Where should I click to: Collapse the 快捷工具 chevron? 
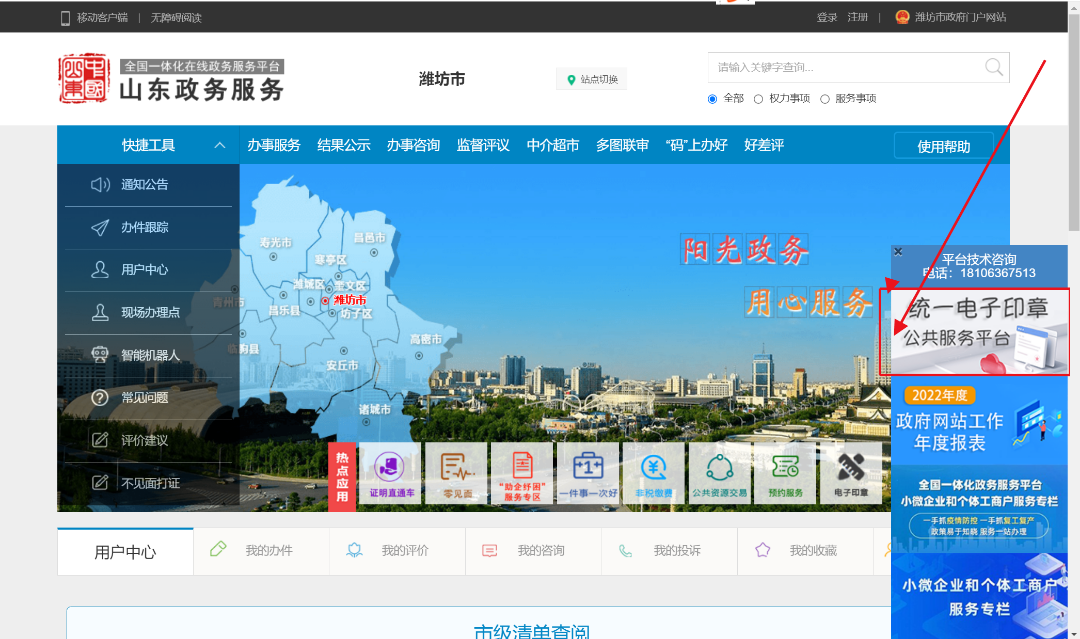(x=220, y=145)
